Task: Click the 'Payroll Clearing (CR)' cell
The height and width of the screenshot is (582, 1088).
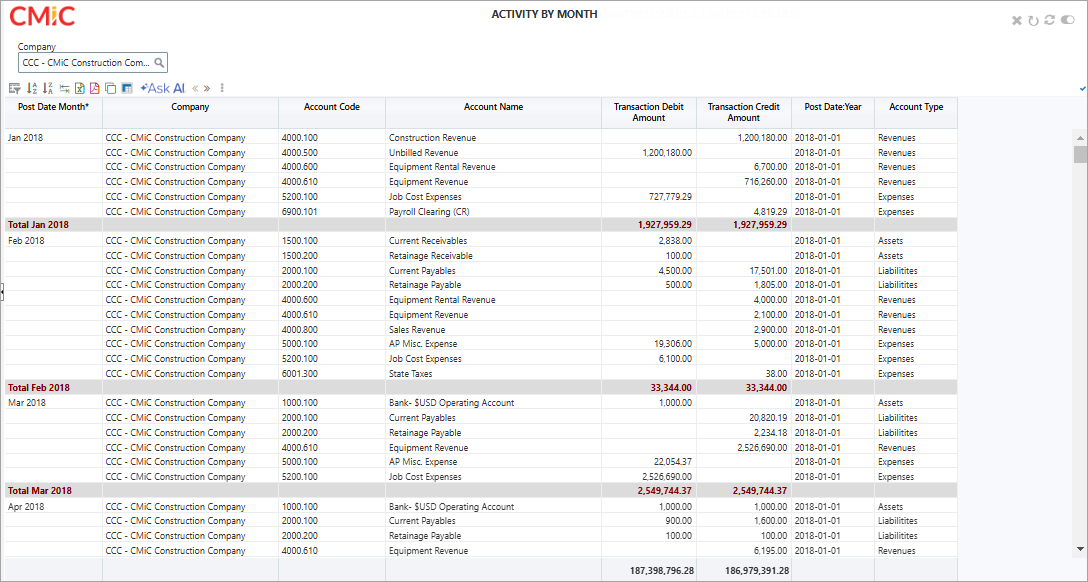Action: pos(429,212)
